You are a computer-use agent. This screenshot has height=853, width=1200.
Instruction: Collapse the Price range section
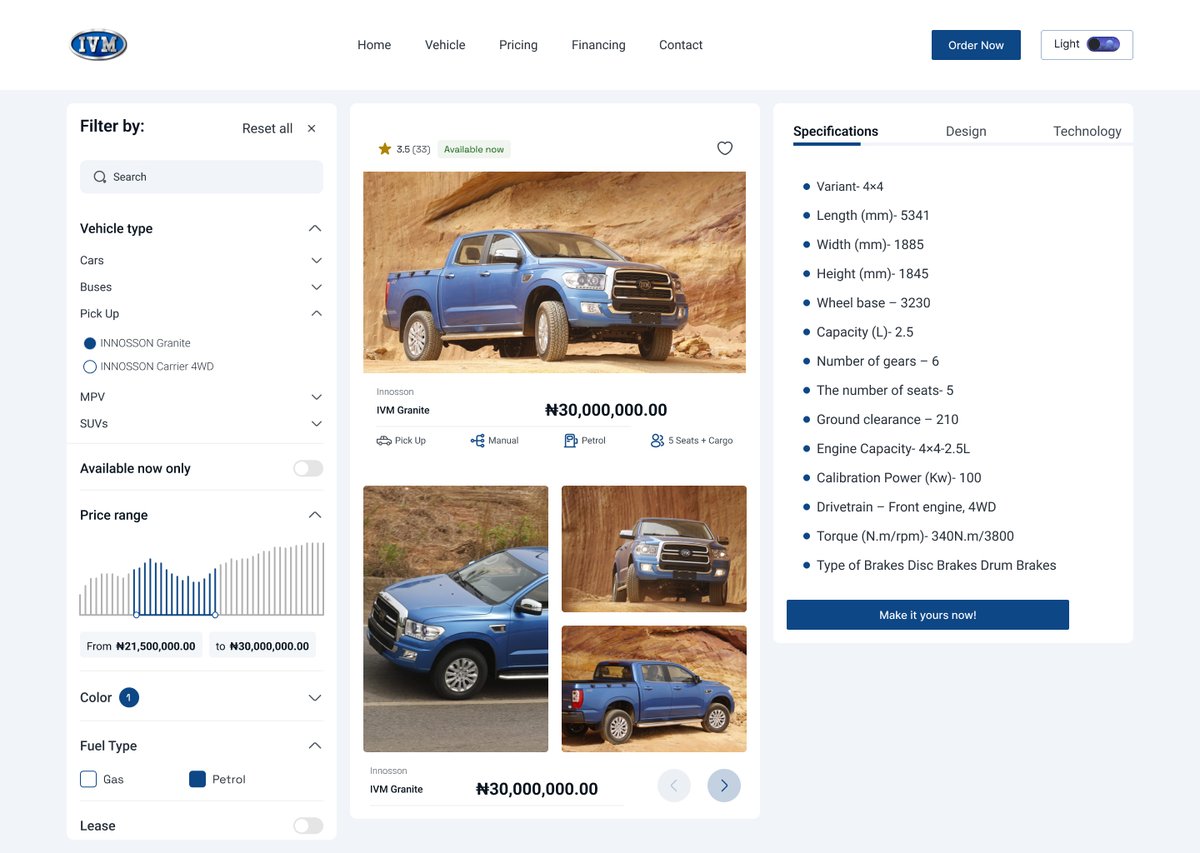point(315,515)
